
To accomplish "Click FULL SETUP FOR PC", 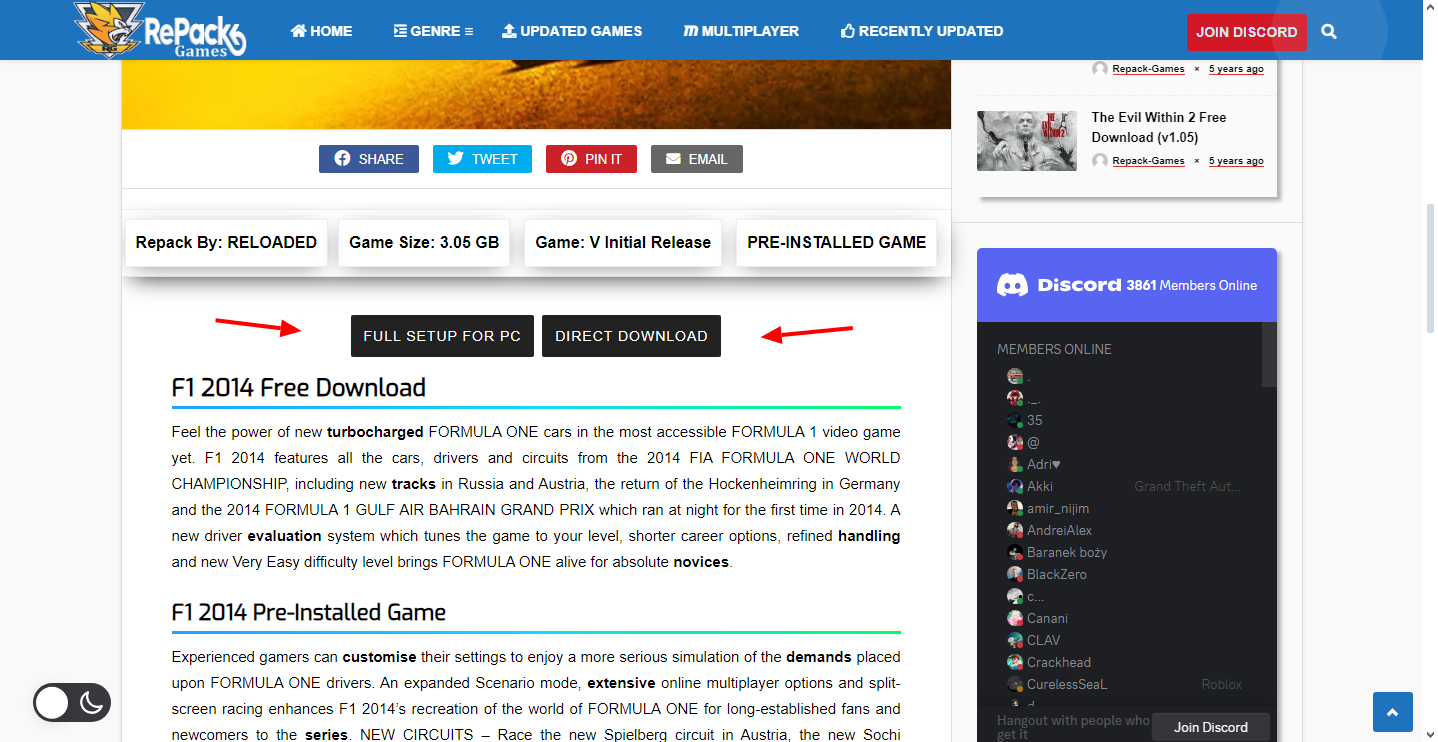I will click(442, 336).
